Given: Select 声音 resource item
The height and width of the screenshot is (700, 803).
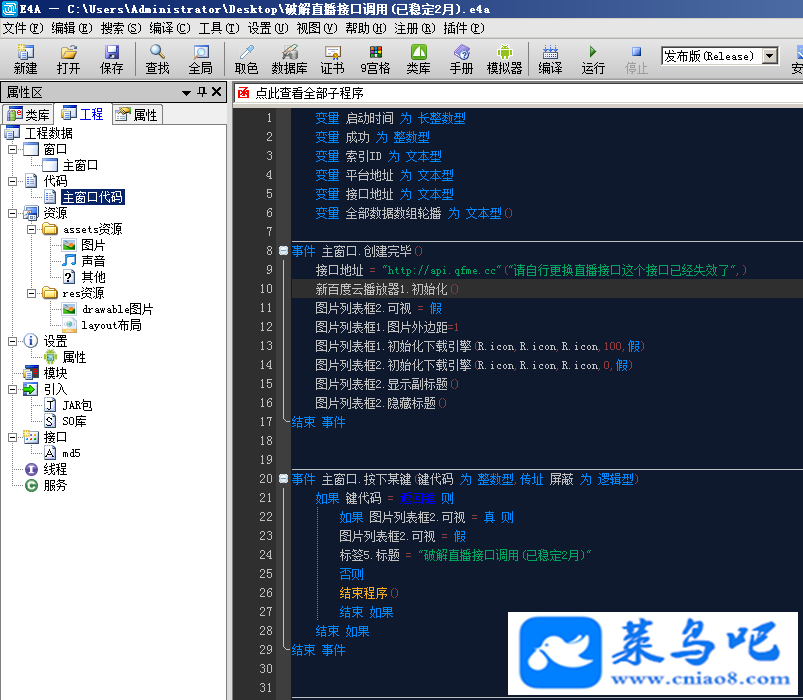Looking at the screenshot, I should pyautogui.click(x=93, y=261).
